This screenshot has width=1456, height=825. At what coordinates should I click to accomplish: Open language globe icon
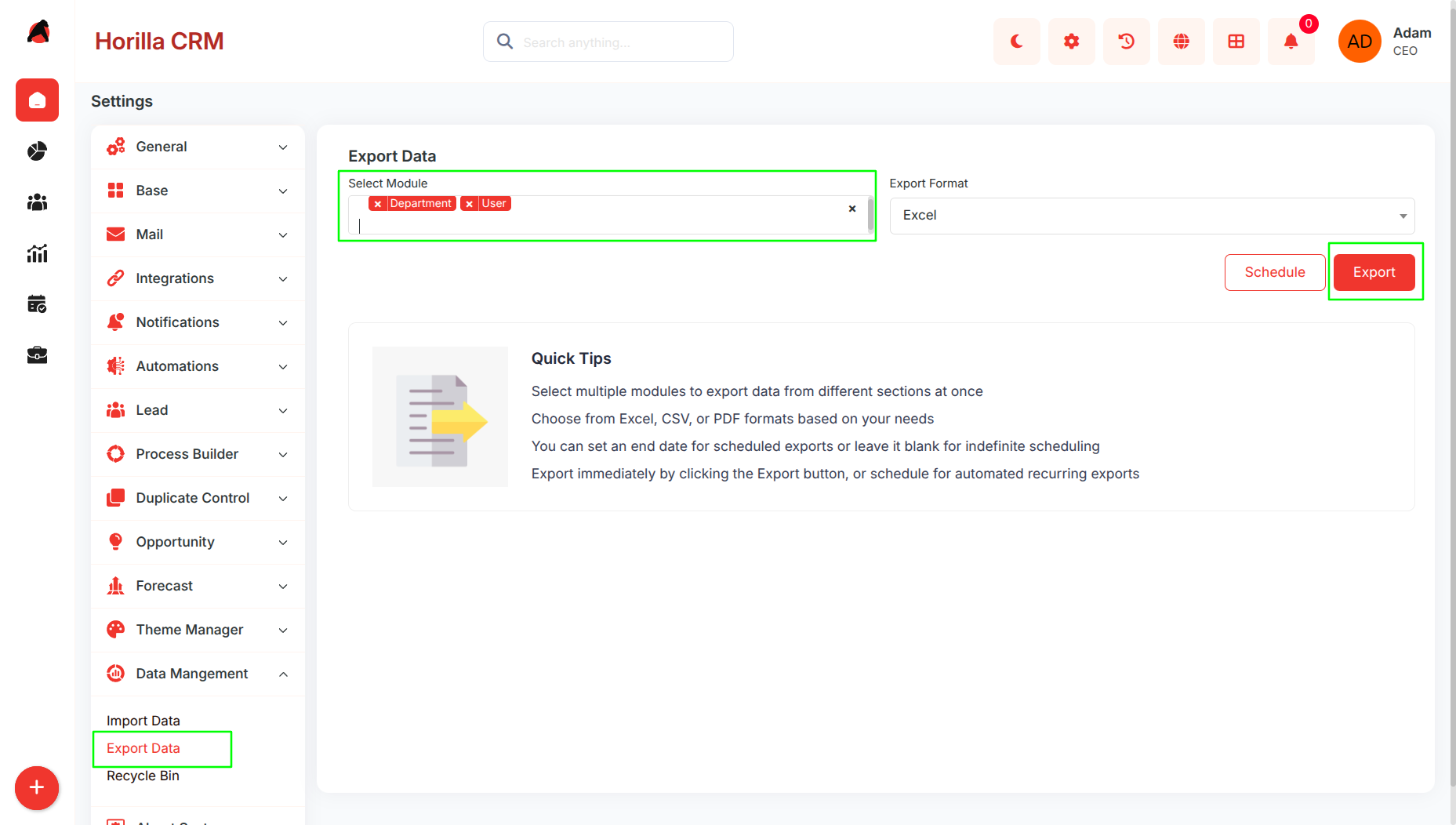pyautogui.click(x=1181, y=42)
